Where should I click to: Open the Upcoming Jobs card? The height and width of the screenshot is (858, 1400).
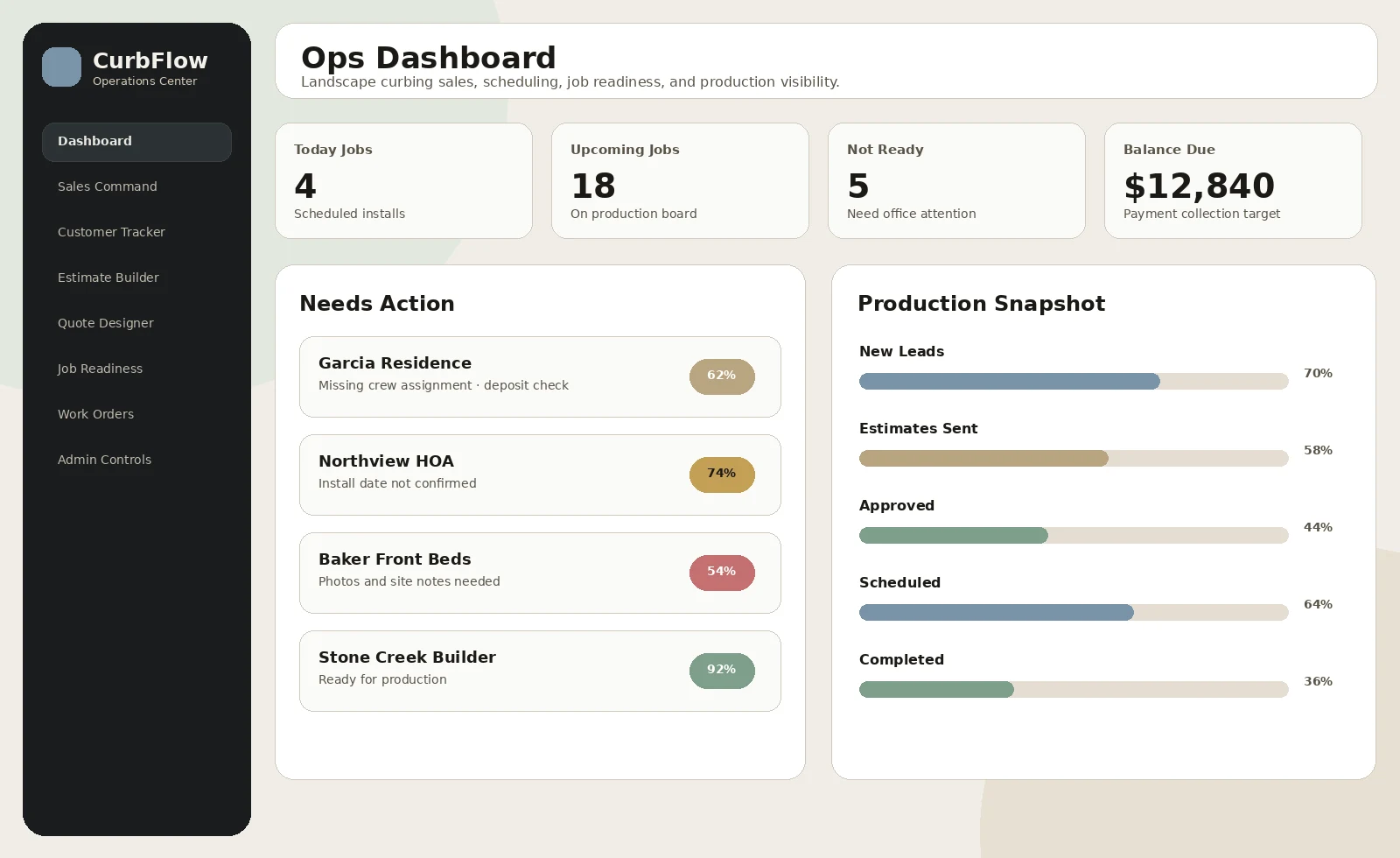tap(680, 180)
